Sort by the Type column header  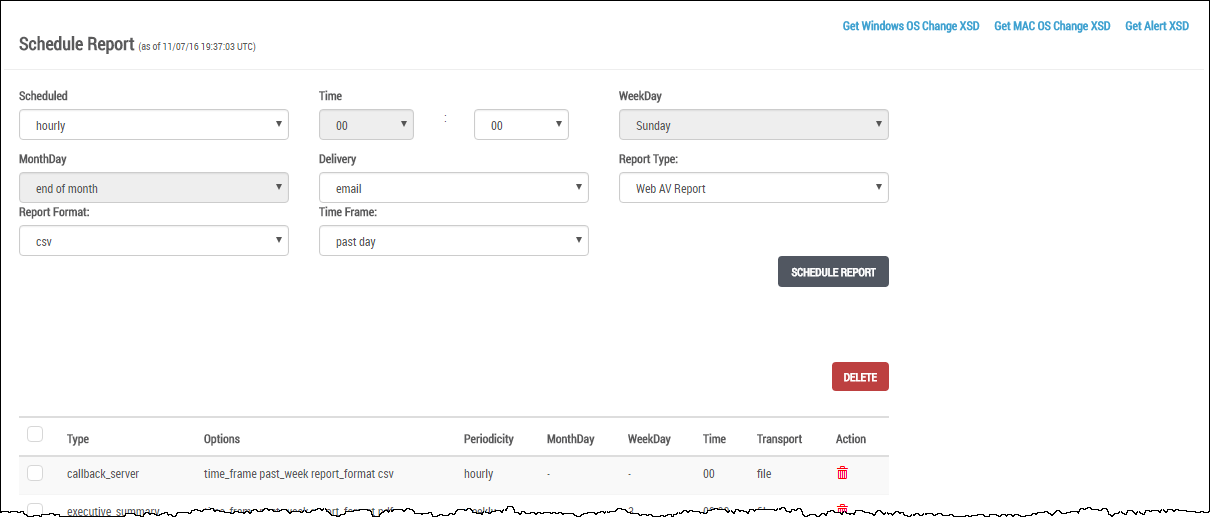[x=78, y=439]
